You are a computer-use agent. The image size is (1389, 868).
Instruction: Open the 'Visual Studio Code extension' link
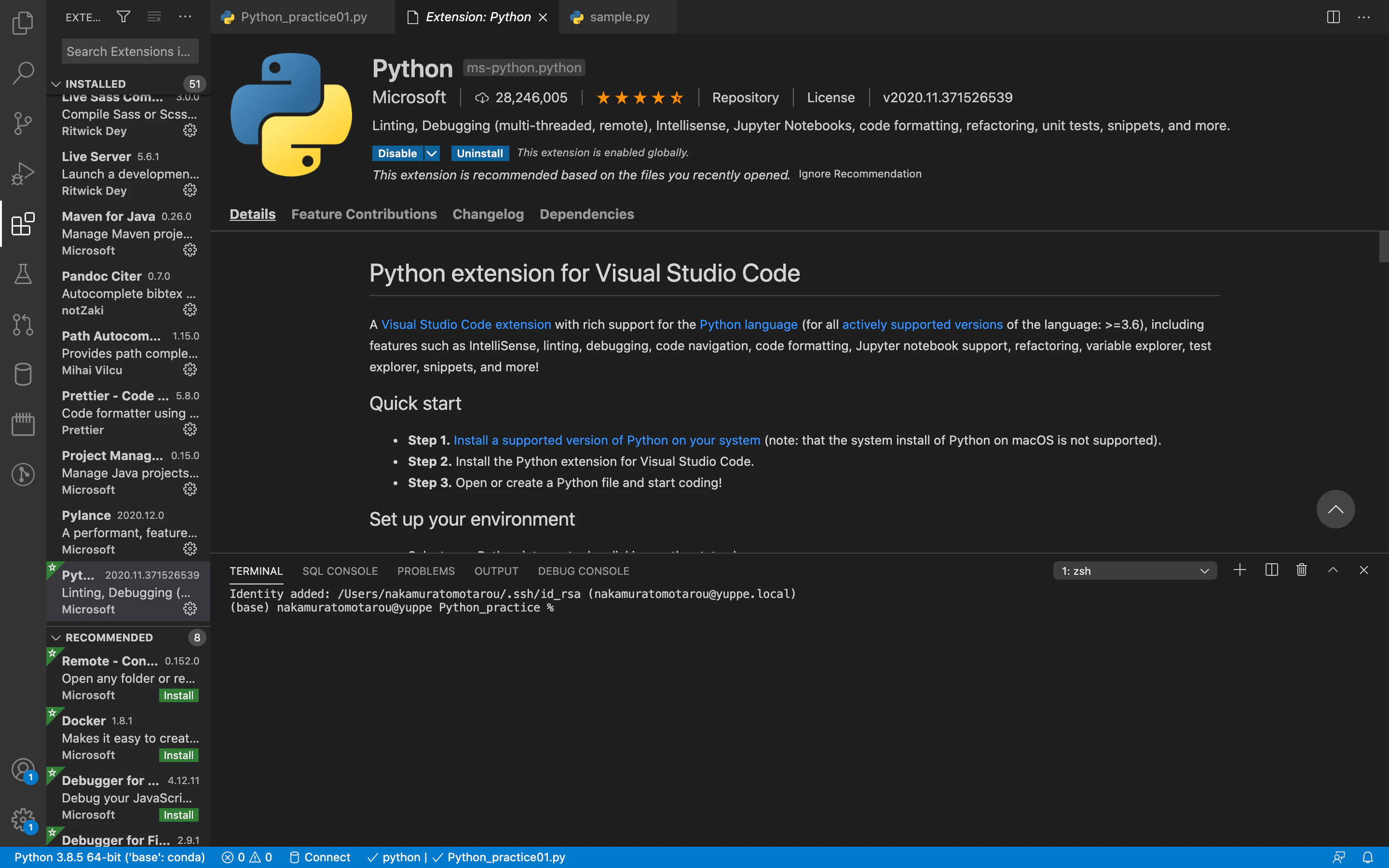[466, 325]
